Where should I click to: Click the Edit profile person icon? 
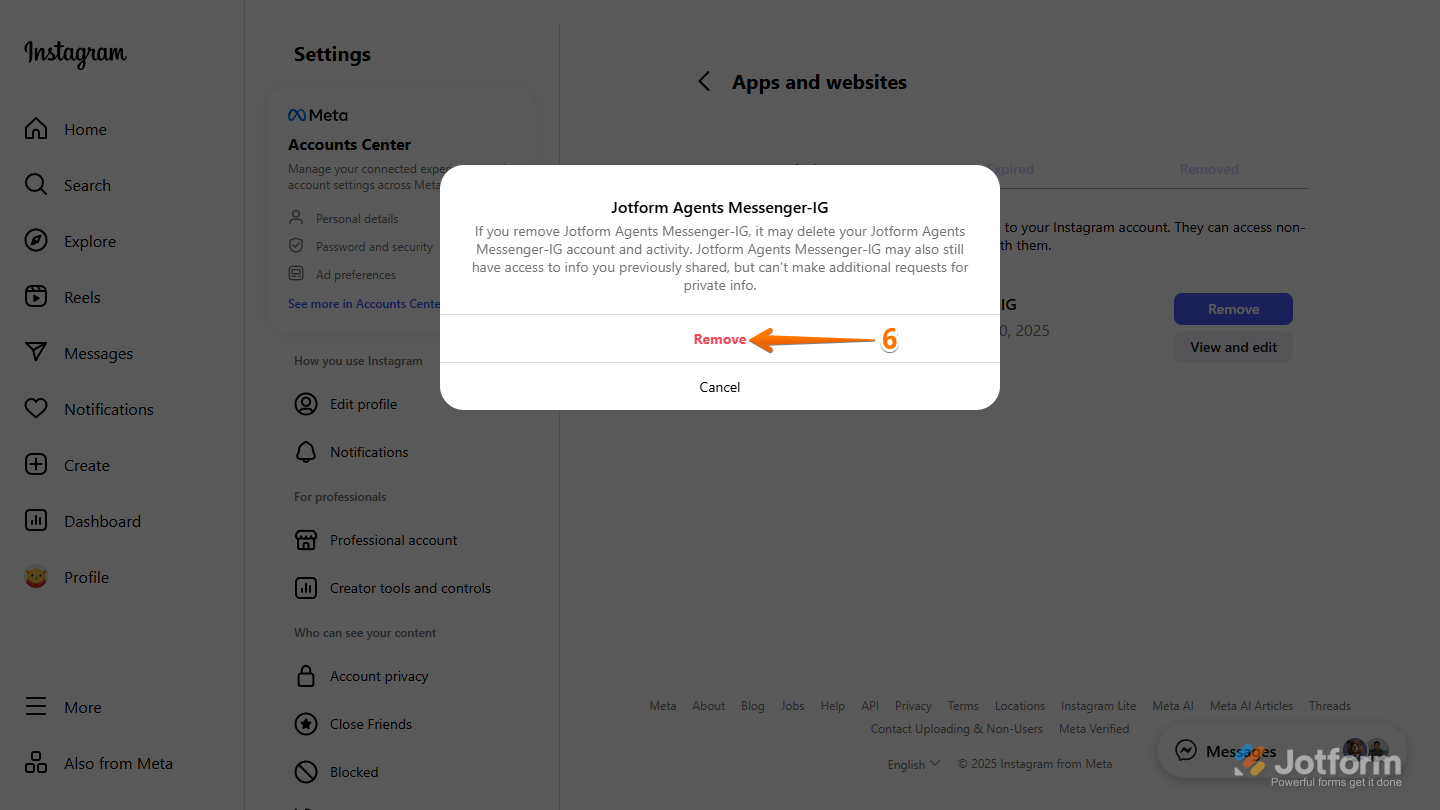[306, 404]
